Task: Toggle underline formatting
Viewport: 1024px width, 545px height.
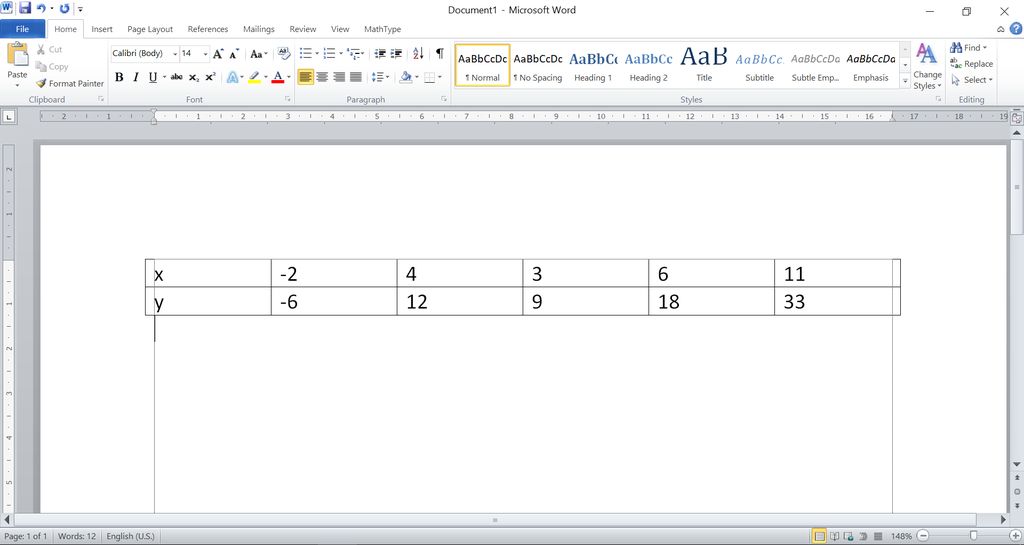Action: tap(152, 77)
